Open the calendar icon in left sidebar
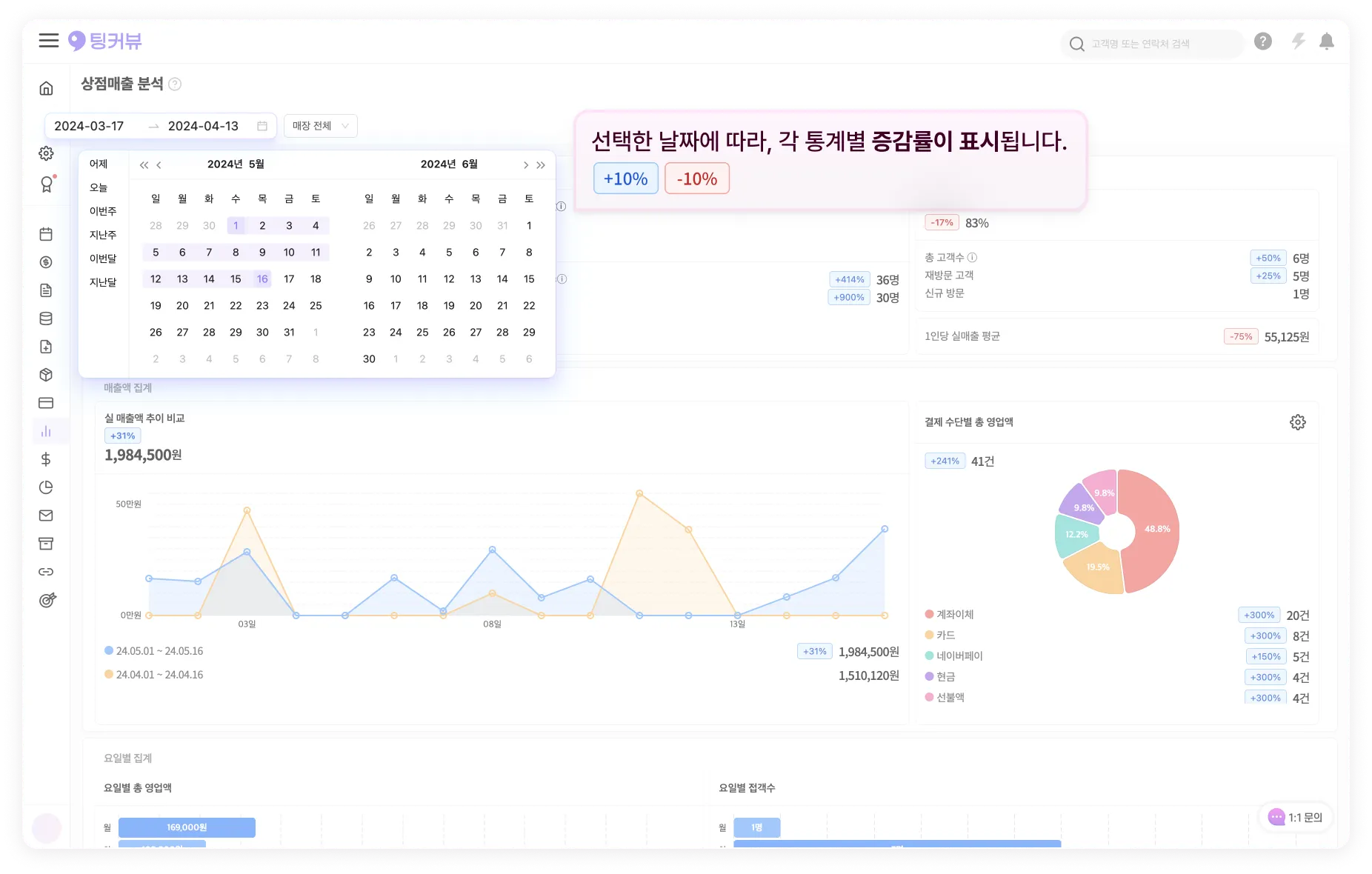The width and height of the screenshot is (1372, 874). pyautogui.click(x=46, y=234)
